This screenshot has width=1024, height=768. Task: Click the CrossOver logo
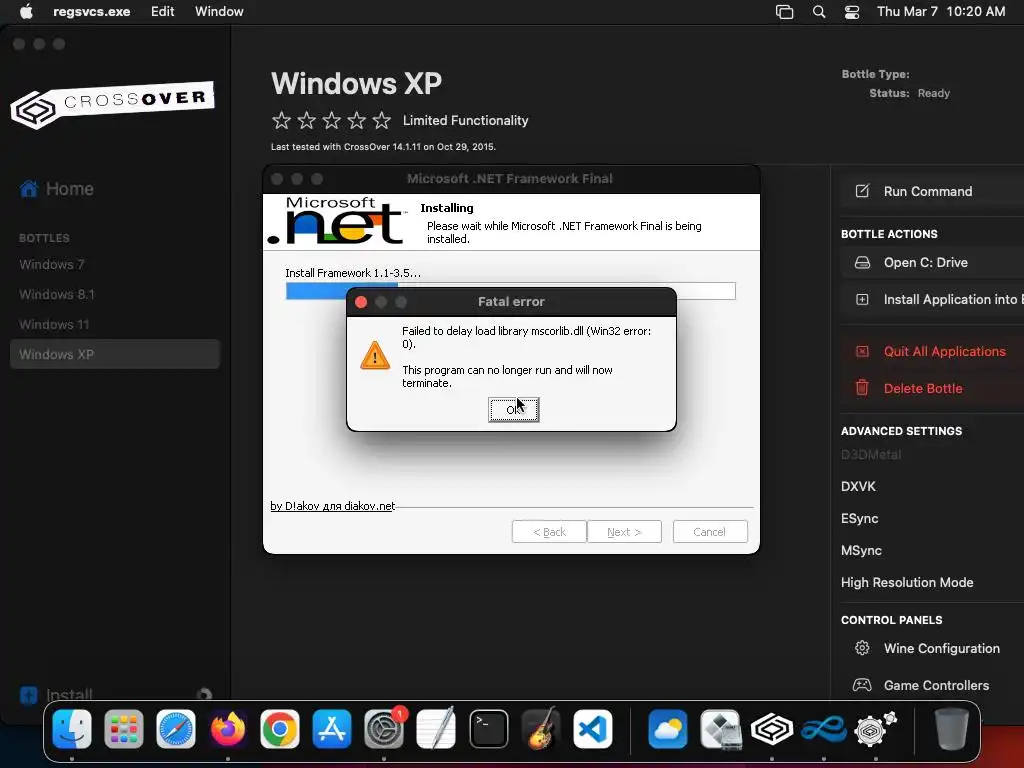pyautogui.click(x=112, y=104)
